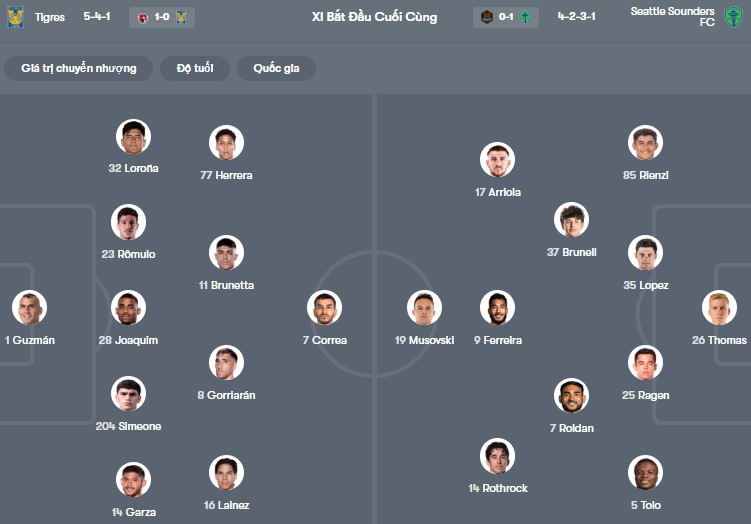The height and width of the screenshot is (524, 751).
Task: Click the 85 Rienzi player name label
Action: click(645, 175)
